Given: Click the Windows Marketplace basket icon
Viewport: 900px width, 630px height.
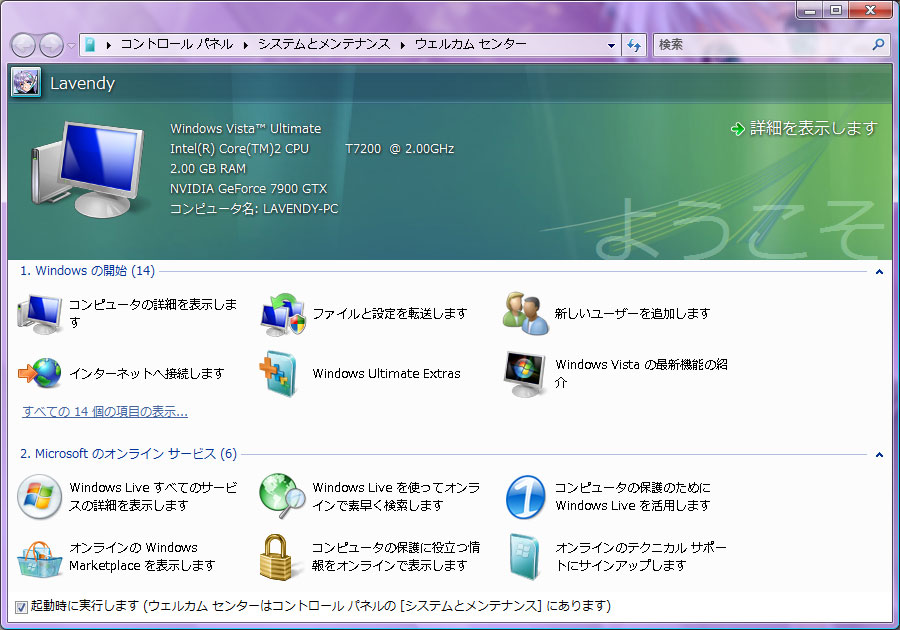Looking at the screenshot, I should [40, 558].
